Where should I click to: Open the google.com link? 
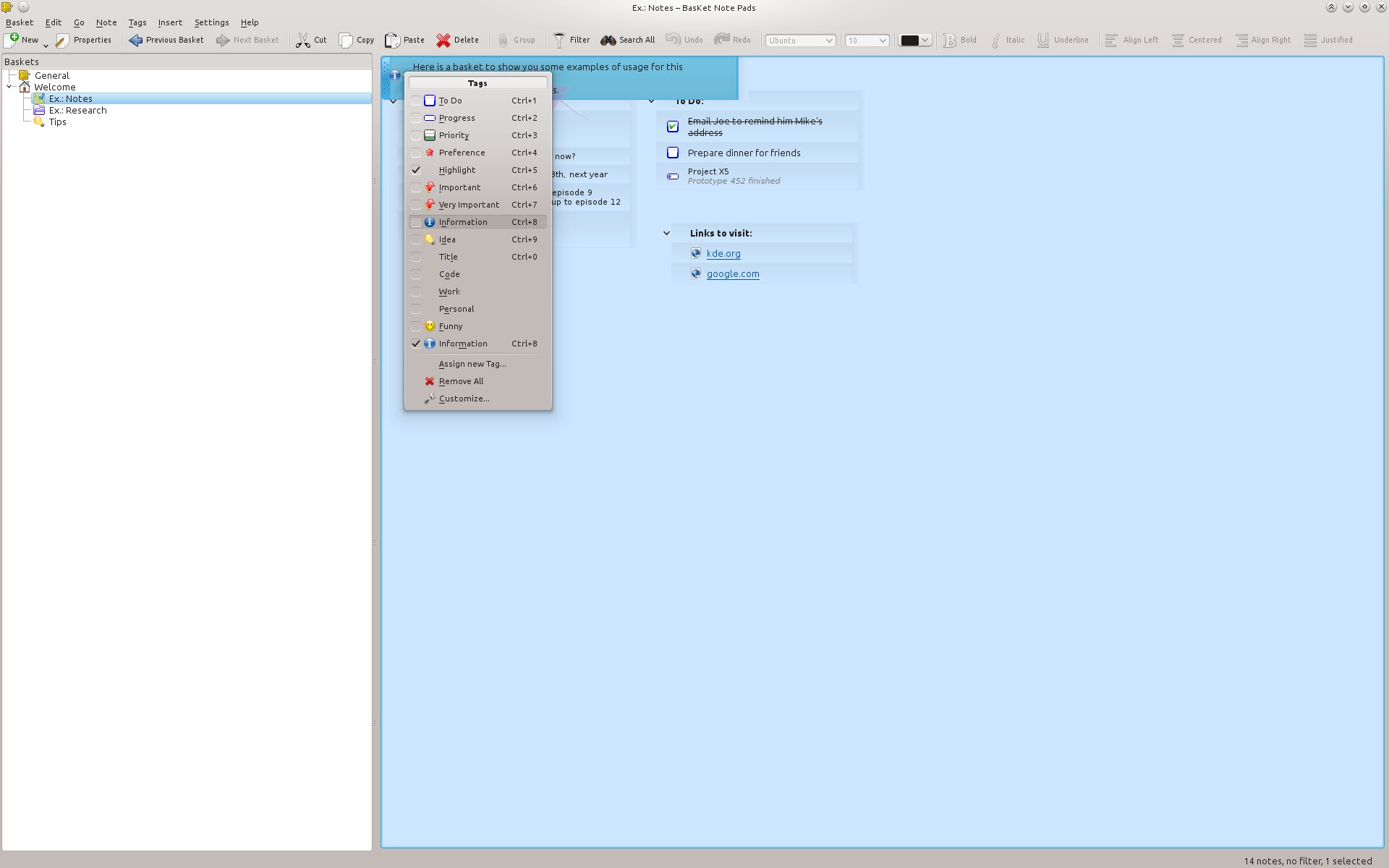(733, 273)
